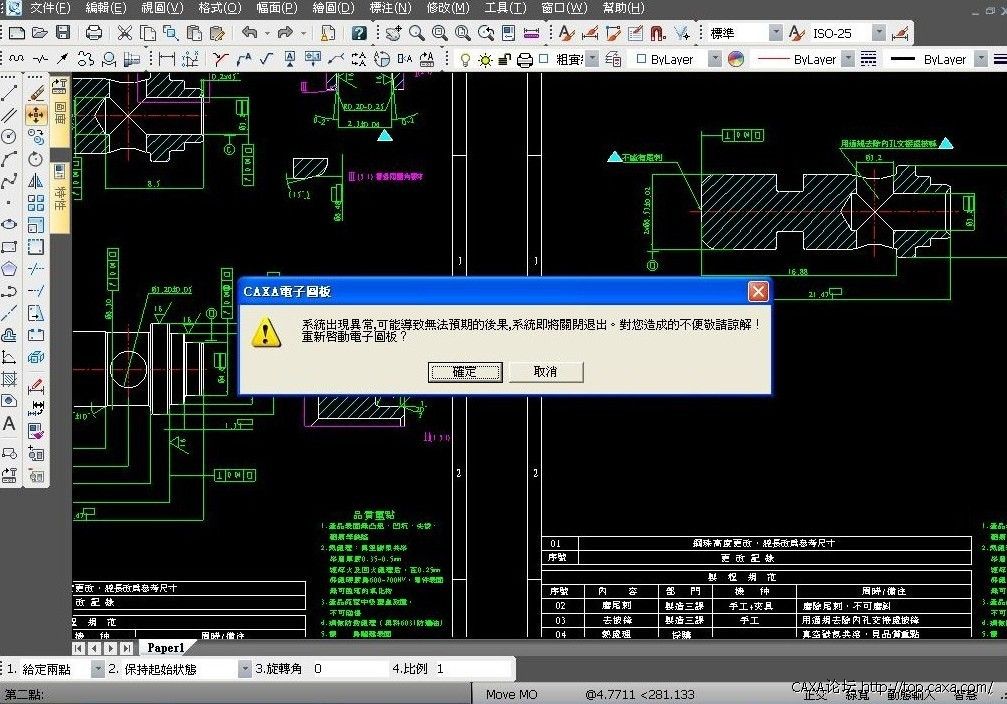Open the 標注(N) menu

pos(390,8)
